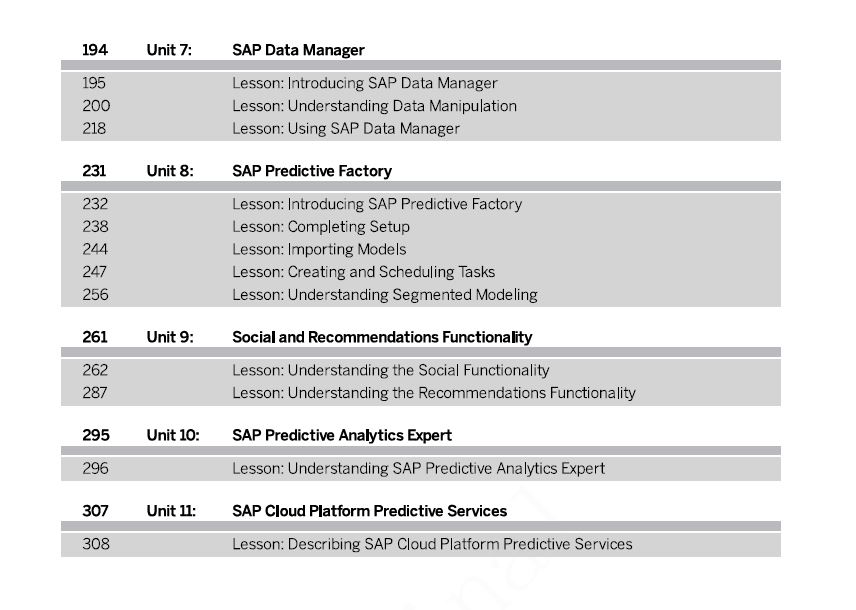Open Understanding the Recommendations Functionality lesson
The height and width of the screenshot is (610, 856).
(x=434, y=393)
